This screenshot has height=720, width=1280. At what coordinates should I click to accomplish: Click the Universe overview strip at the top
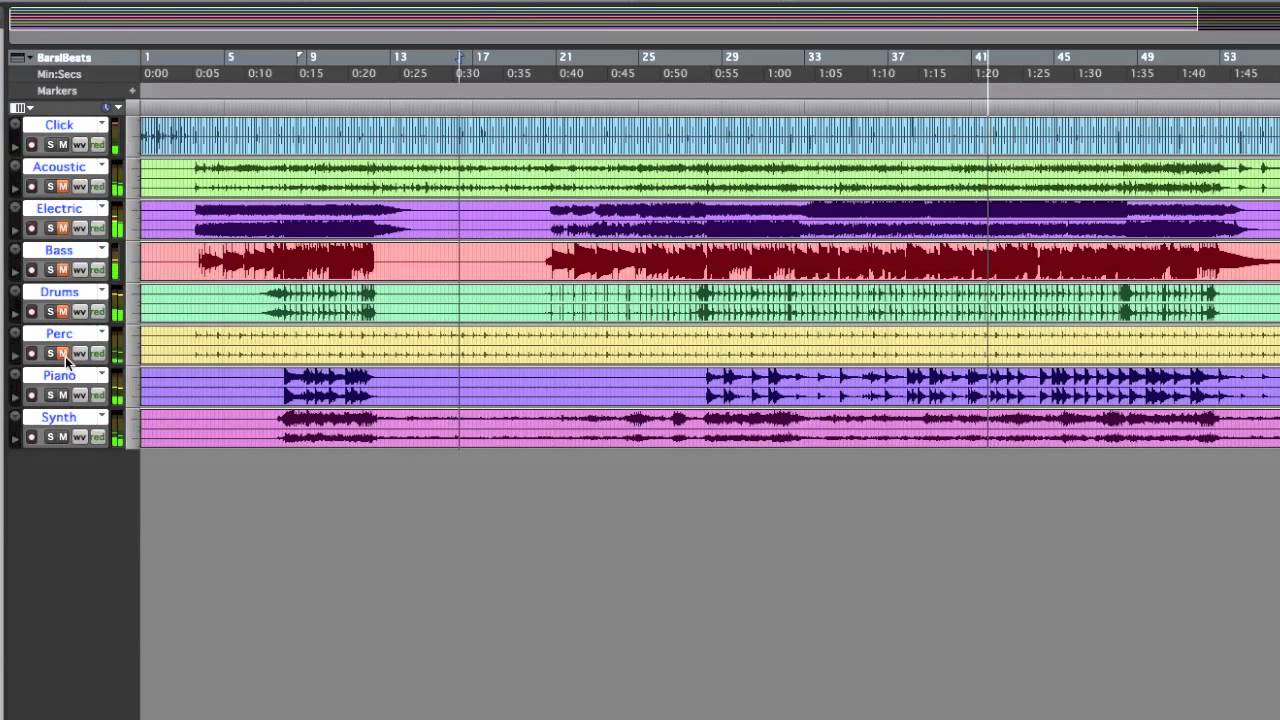tap(603, 19)
